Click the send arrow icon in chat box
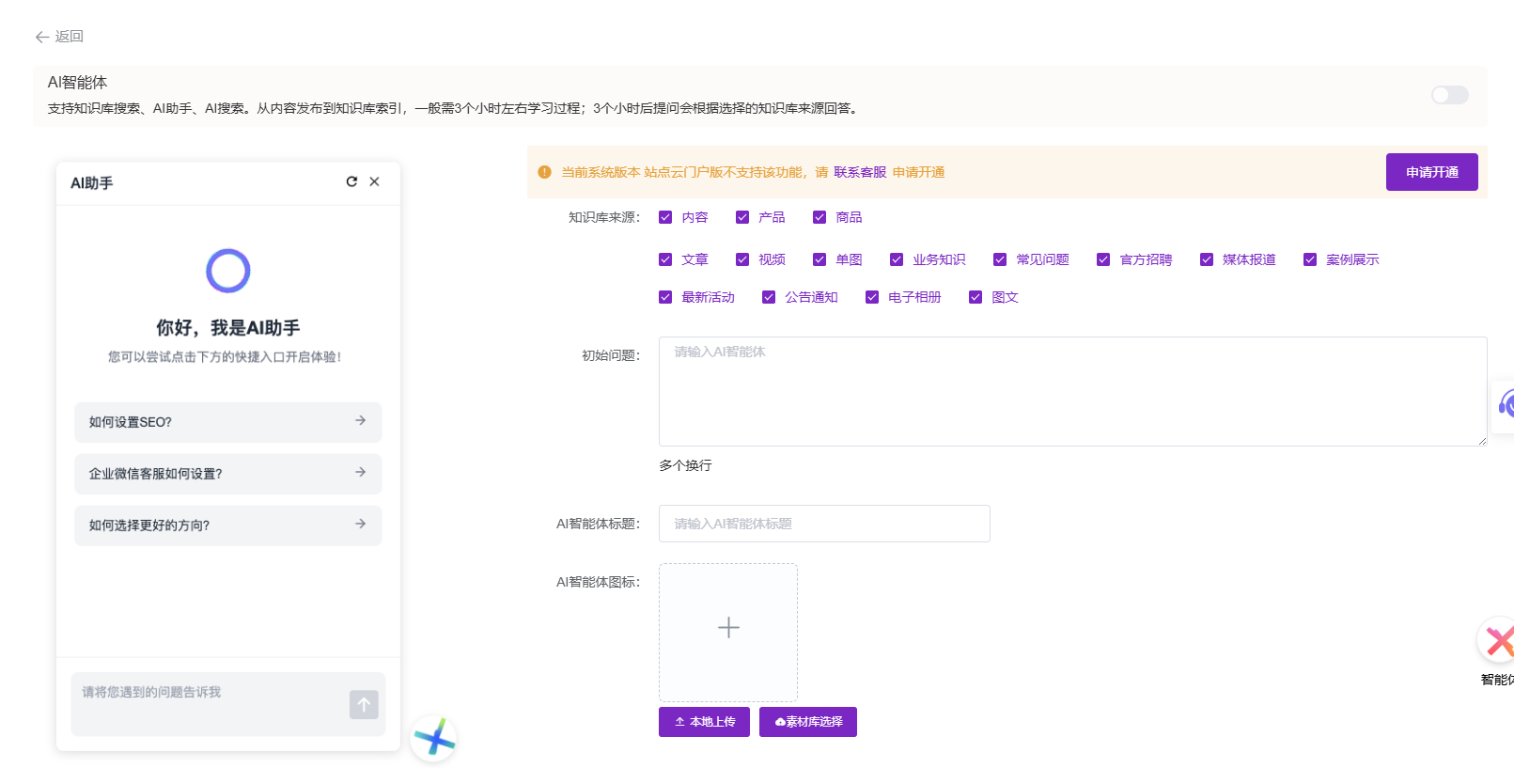Image resolution: width=1514 pixels, height=768 pixels. click(x=364, y=705)
